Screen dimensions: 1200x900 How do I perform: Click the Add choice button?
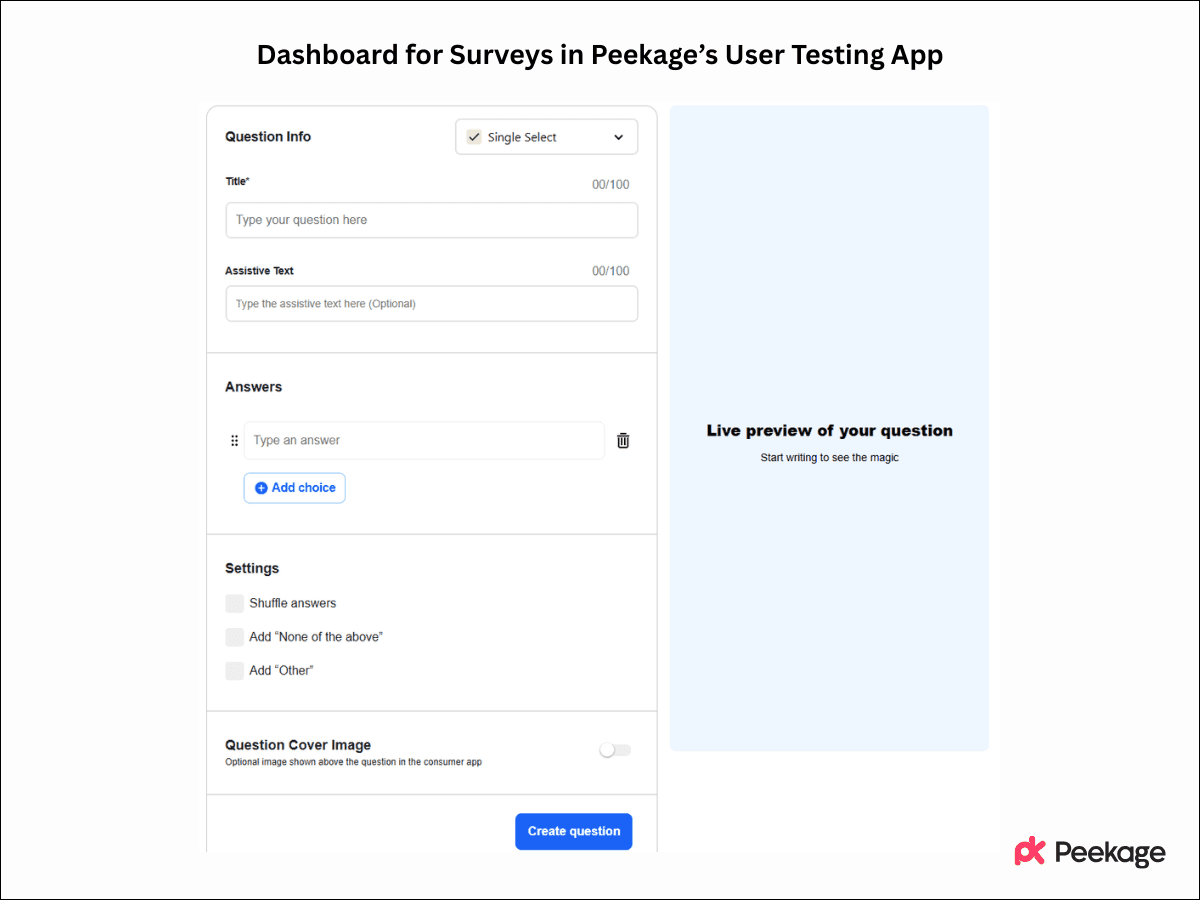coord(294,487)
